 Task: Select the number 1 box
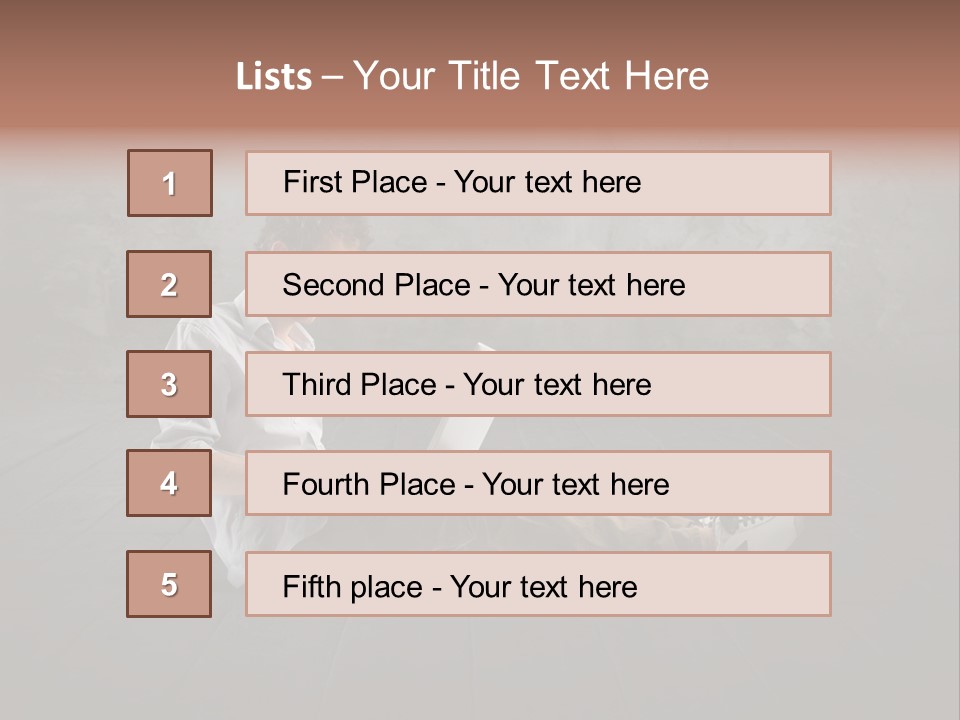[170, 183]
